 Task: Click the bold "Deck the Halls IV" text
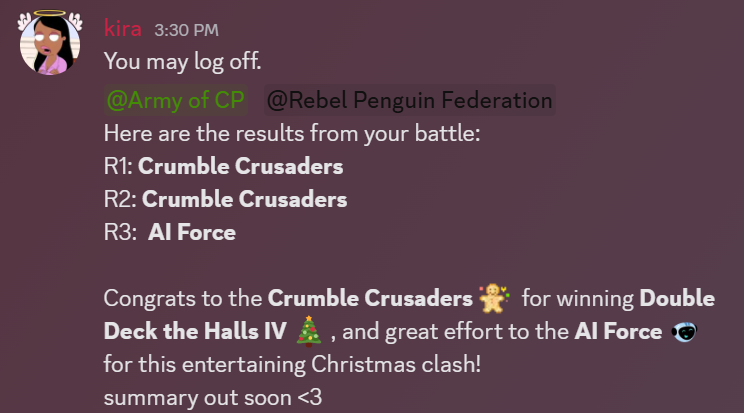(x=194, y=331)
